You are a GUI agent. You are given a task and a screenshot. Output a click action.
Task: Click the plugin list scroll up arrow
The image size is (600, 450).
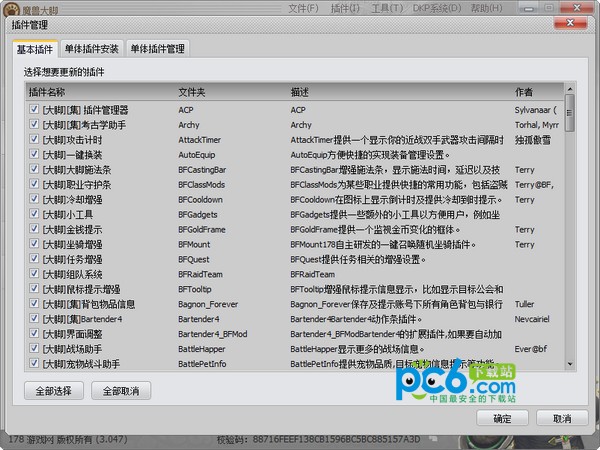tap(570, 89)
